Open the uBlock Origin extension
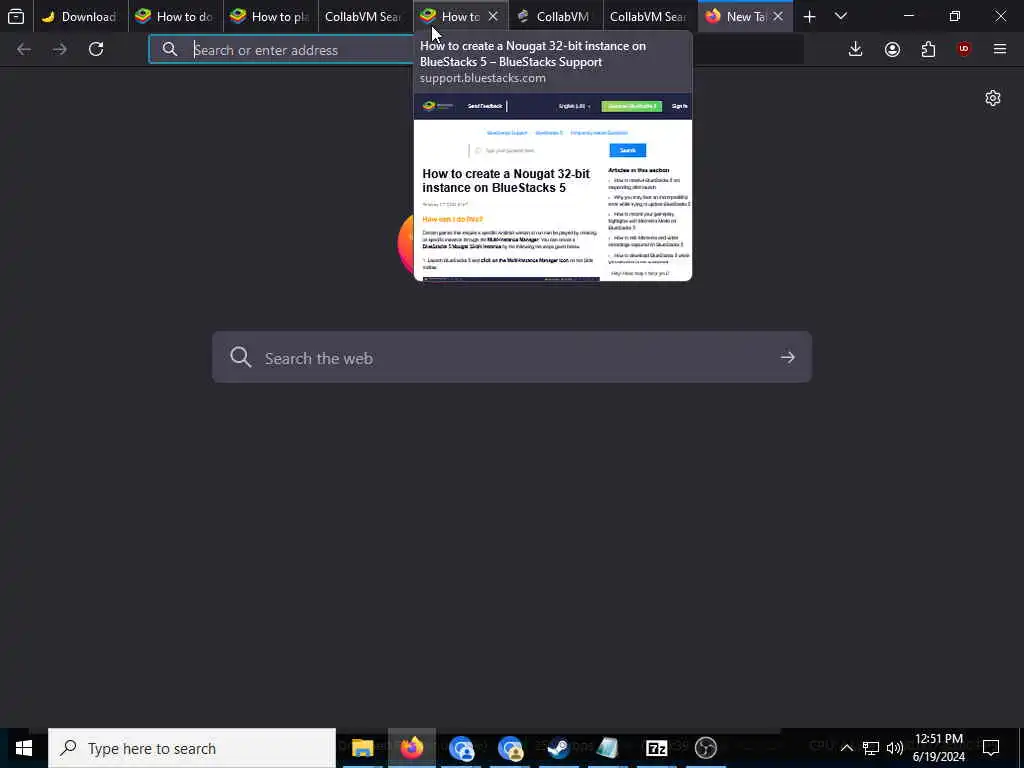The width and height of the screenshot is (1024, 768). click(964, 49)
